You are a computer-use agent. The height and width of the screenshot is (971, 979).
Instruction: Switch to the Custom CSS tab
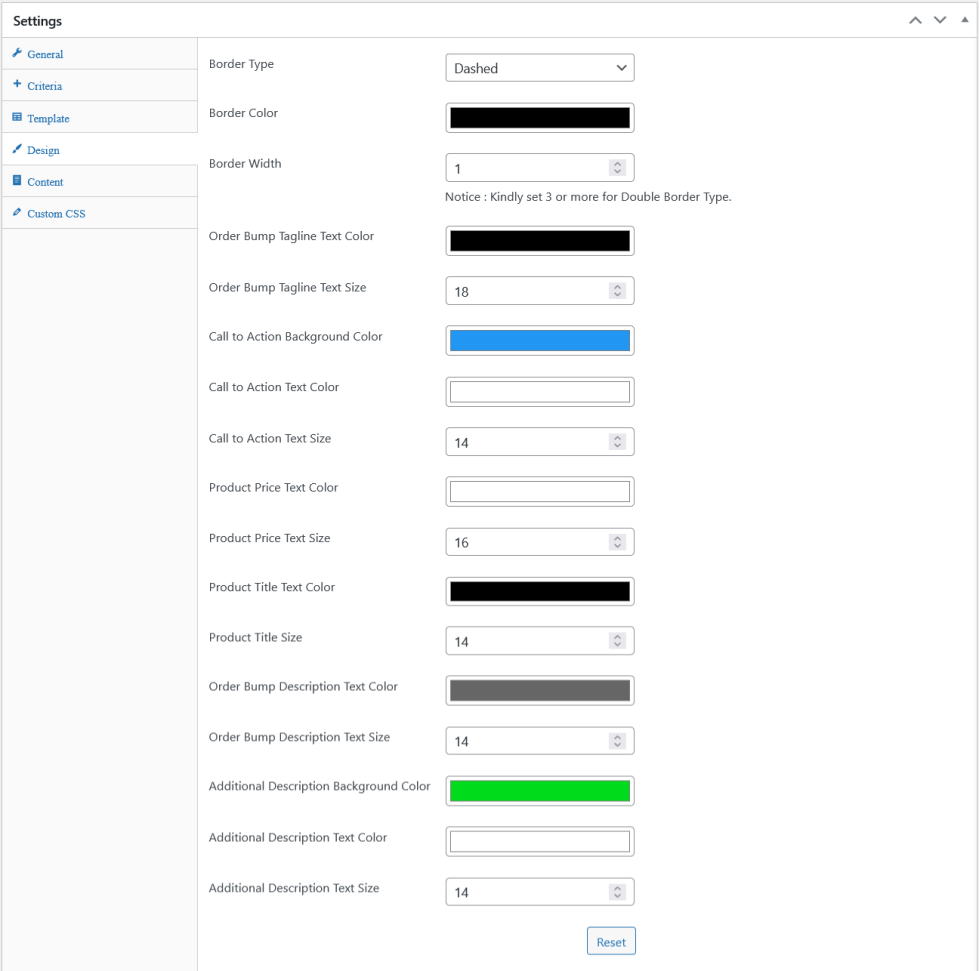[56, 214]
